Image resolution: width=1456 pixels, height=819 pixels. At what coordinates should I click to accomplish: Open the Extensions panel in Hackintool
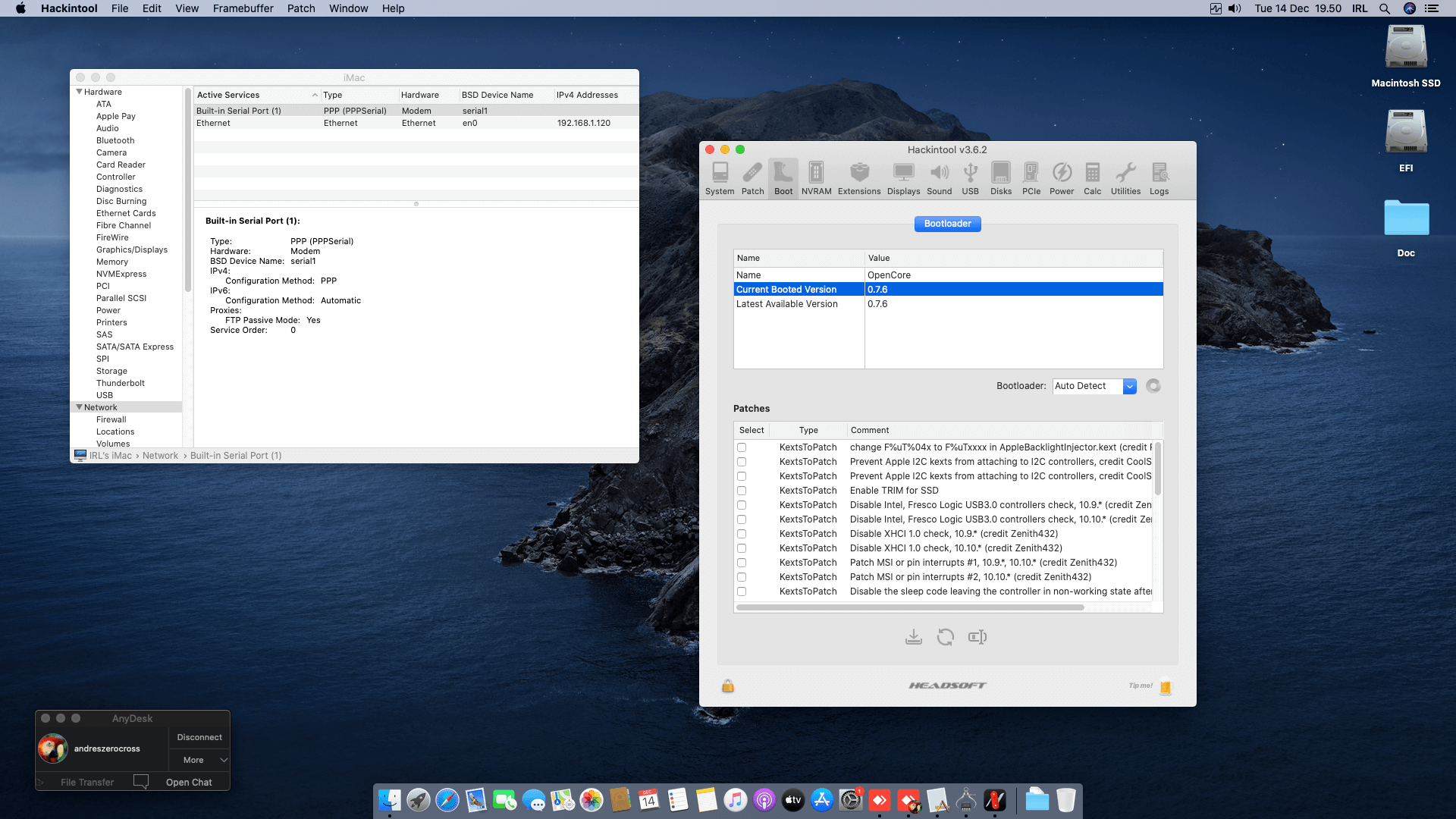[x=859, y=178]
